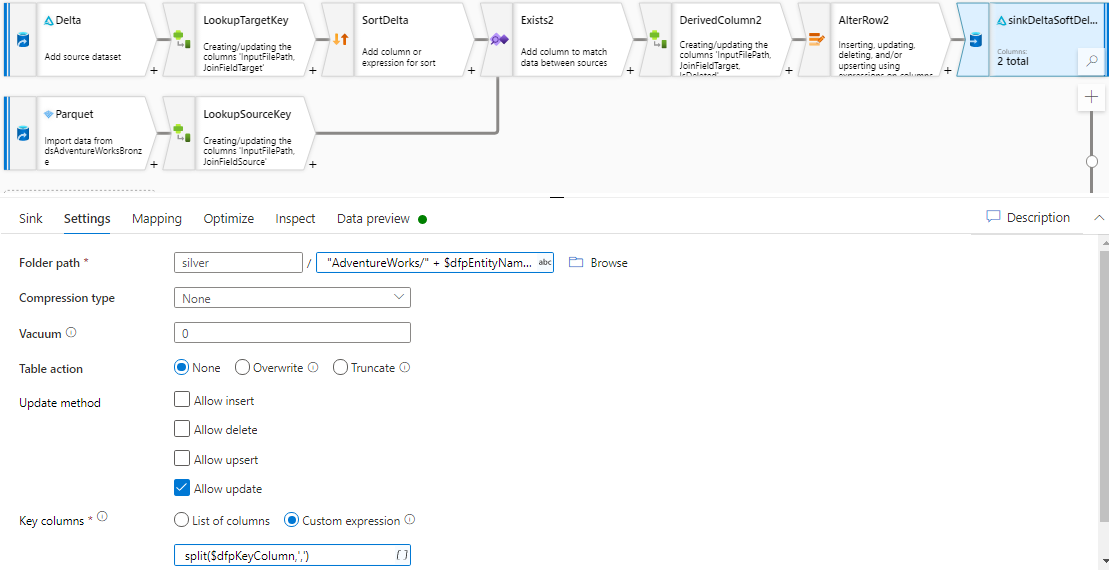Zoom in canvas with plus button
1109x575 pixels.
pyautogui.click(x=1091, y=97)
